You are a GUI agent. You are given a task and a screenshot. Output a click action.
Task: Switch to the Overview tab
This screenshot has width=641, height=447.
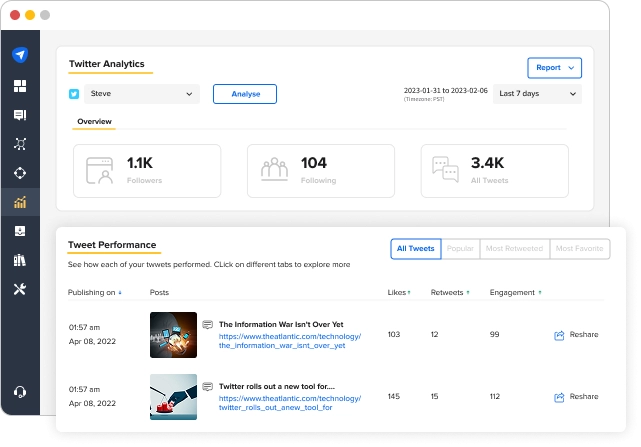tap(94, 121)
